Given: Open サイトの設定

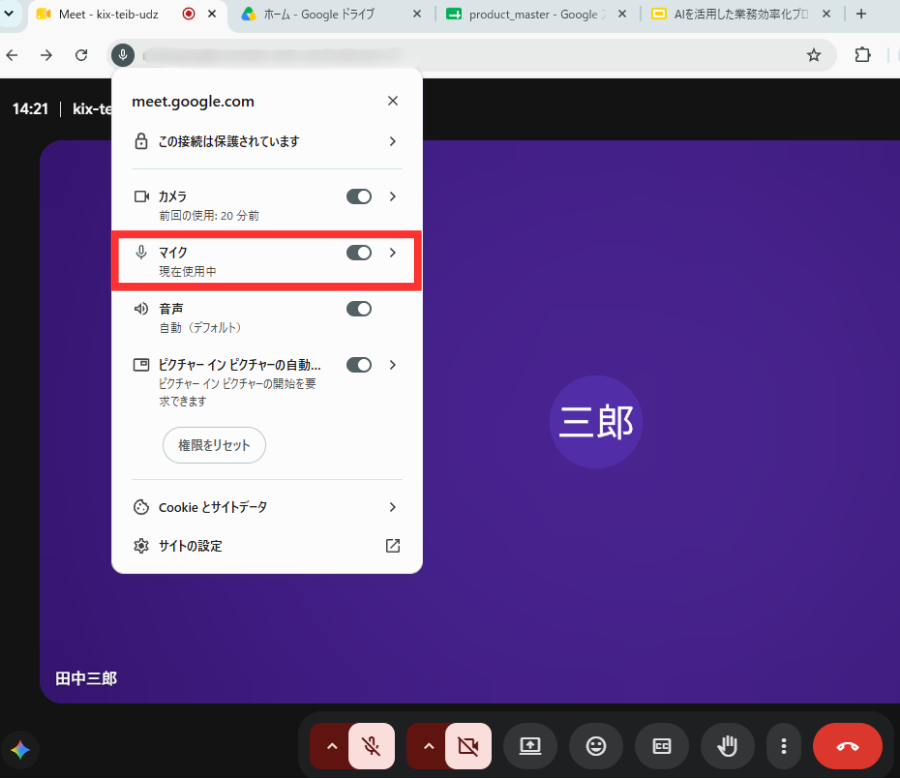Looking at the screenshot, I should click(x=267, y=546).
